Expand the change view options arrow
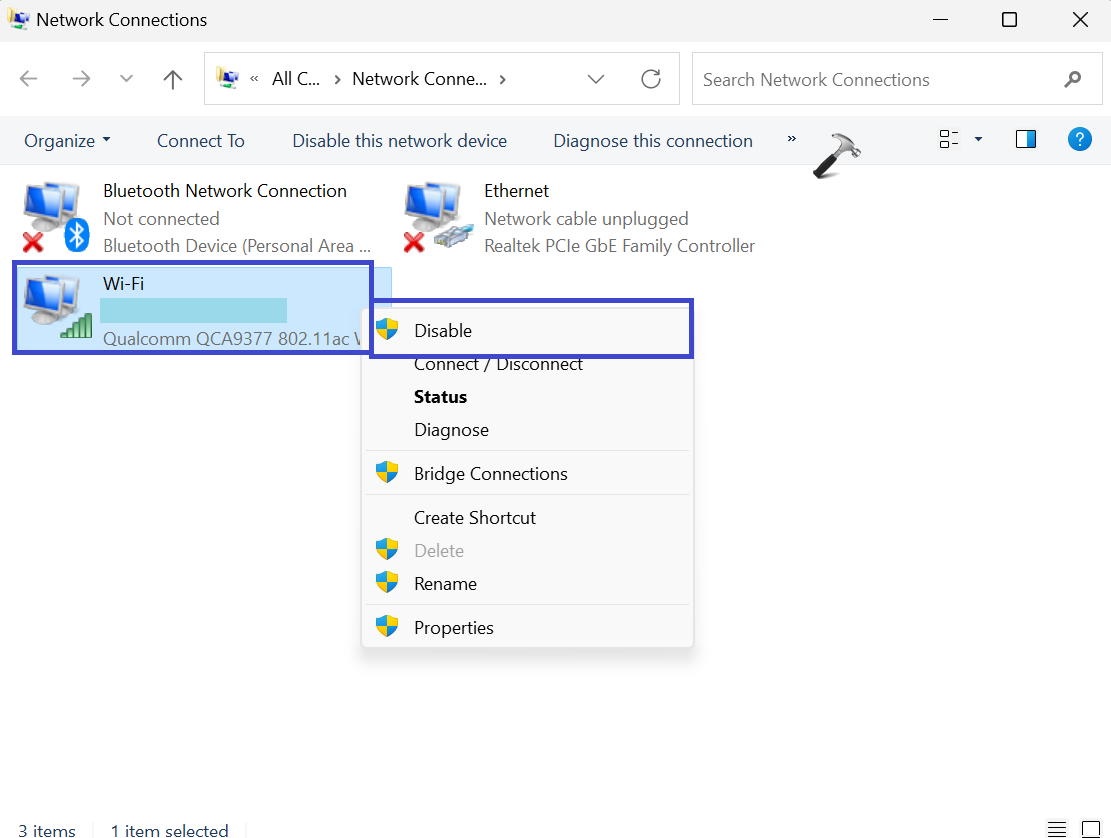Image resolution: width=1111 pixels, height=838 pixels. point(978,140)
